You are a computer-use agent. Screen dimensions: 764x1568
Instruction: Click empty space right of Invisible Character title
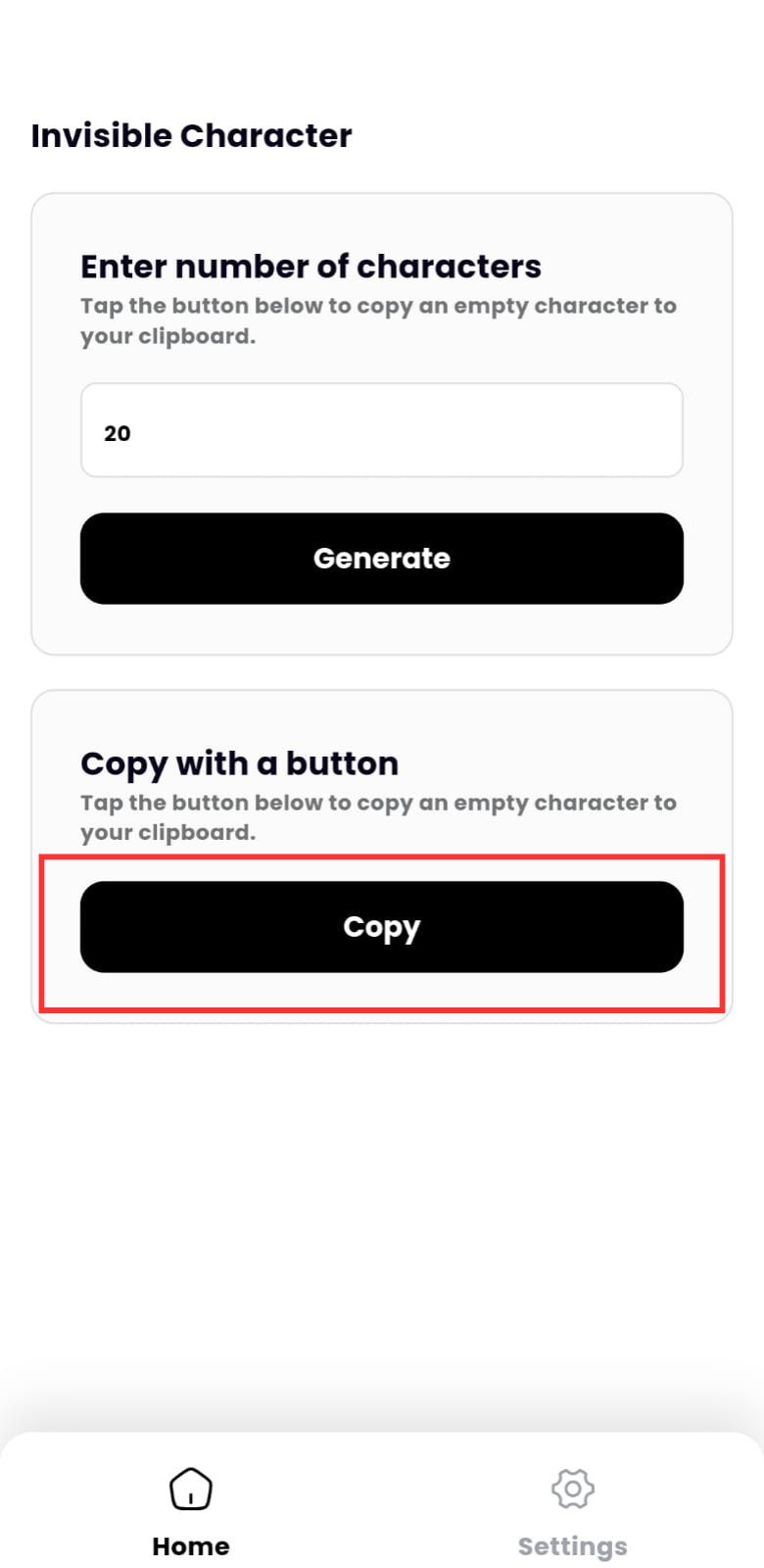pyautogui.click(x=549, y=135)
